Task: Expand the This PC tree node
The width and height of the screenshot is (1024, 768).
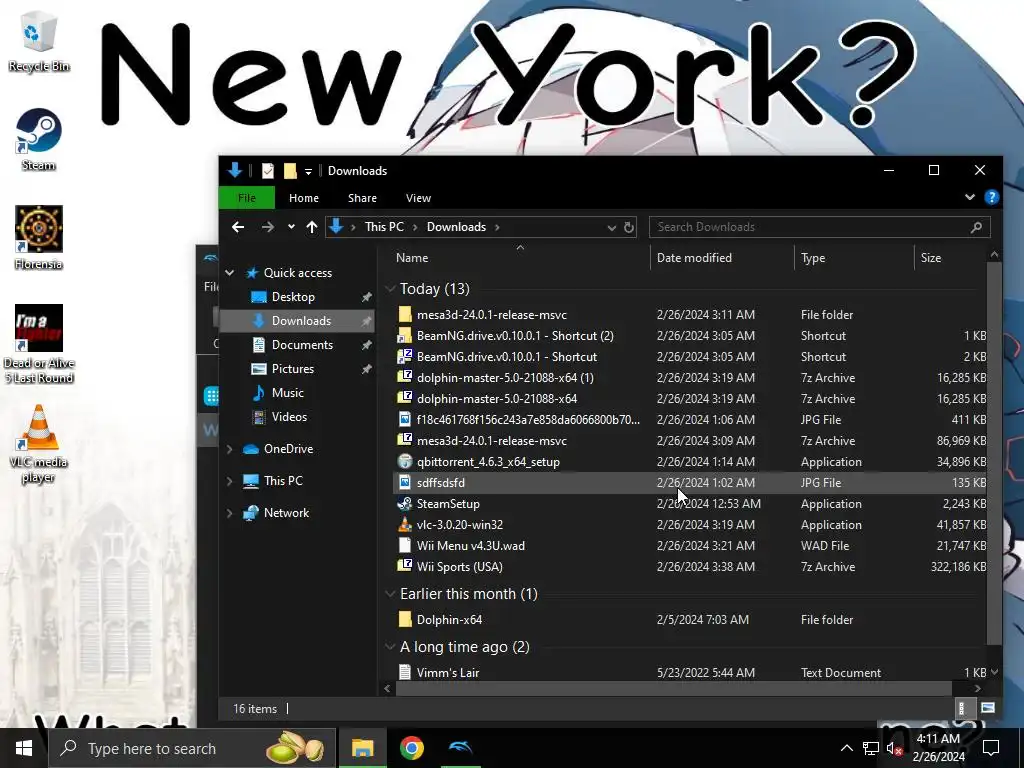Action: [x=230, y=481]
